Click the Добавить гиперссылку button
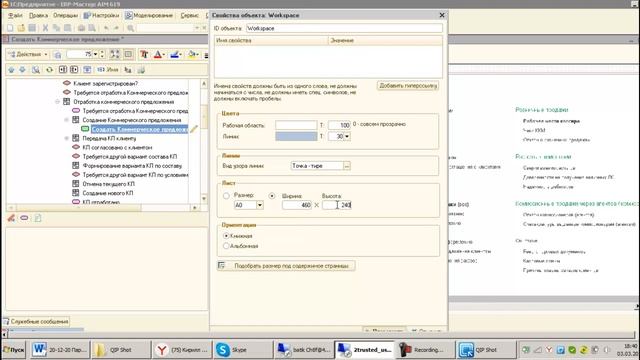Image resolution: width=640 pixels, height=360 pixels. [408, 86]
